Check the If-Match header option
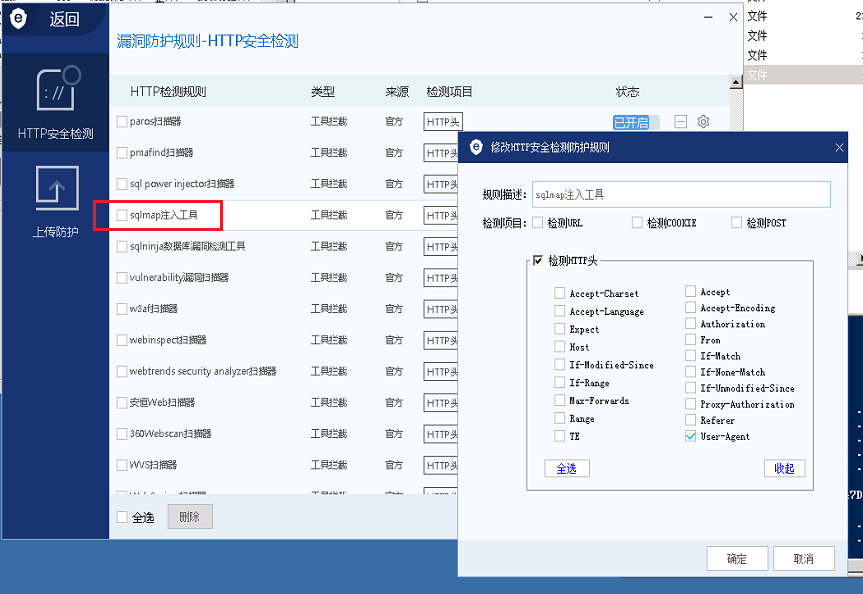863x594 pixels. tap(691, 355)
